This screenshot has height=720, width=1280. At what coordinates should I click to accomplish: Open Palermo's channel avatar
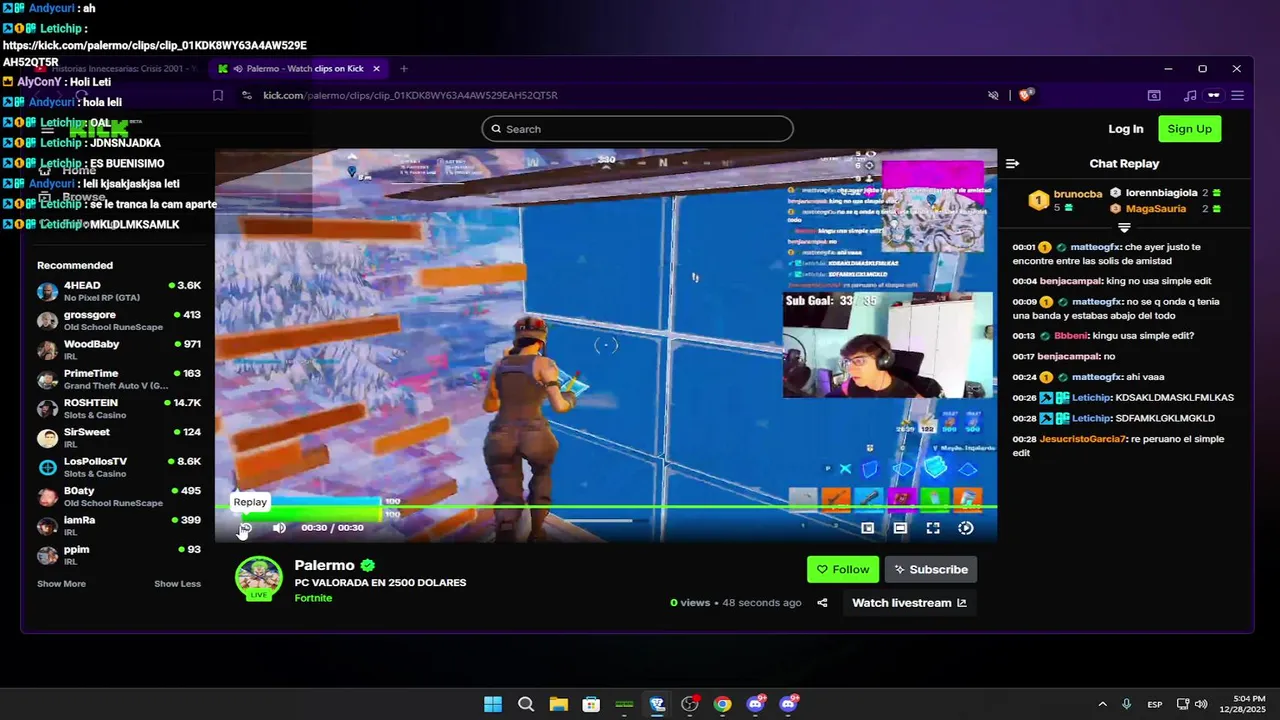[x=259, y=580]
